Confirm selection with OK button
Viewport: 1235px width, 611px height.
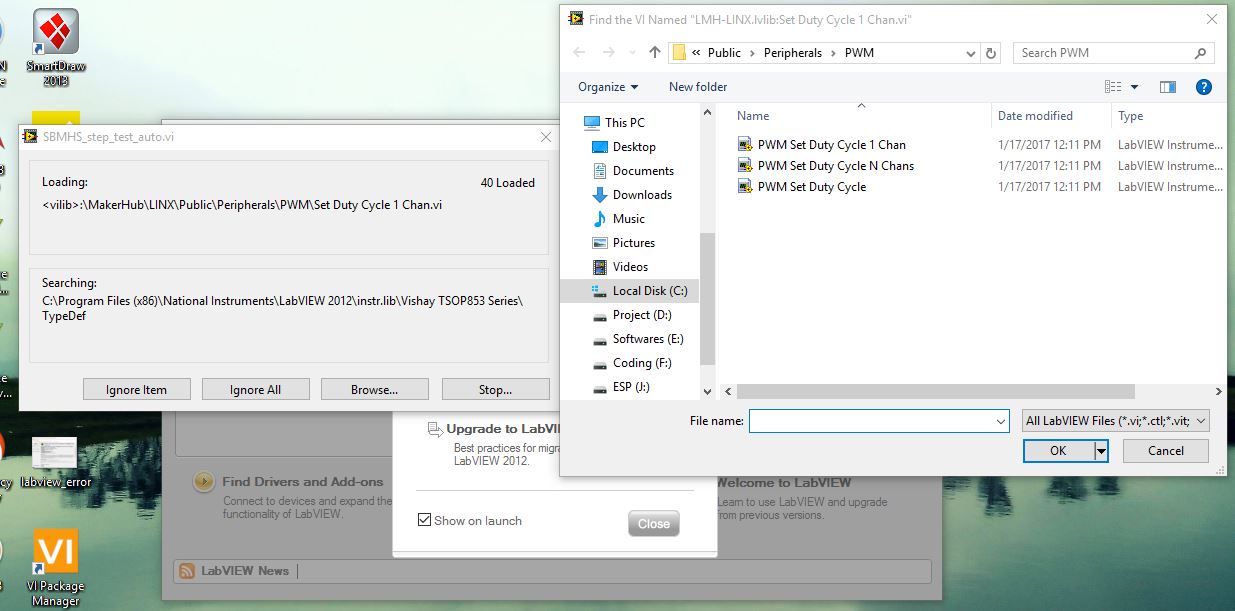click(x=1058, y=451)
